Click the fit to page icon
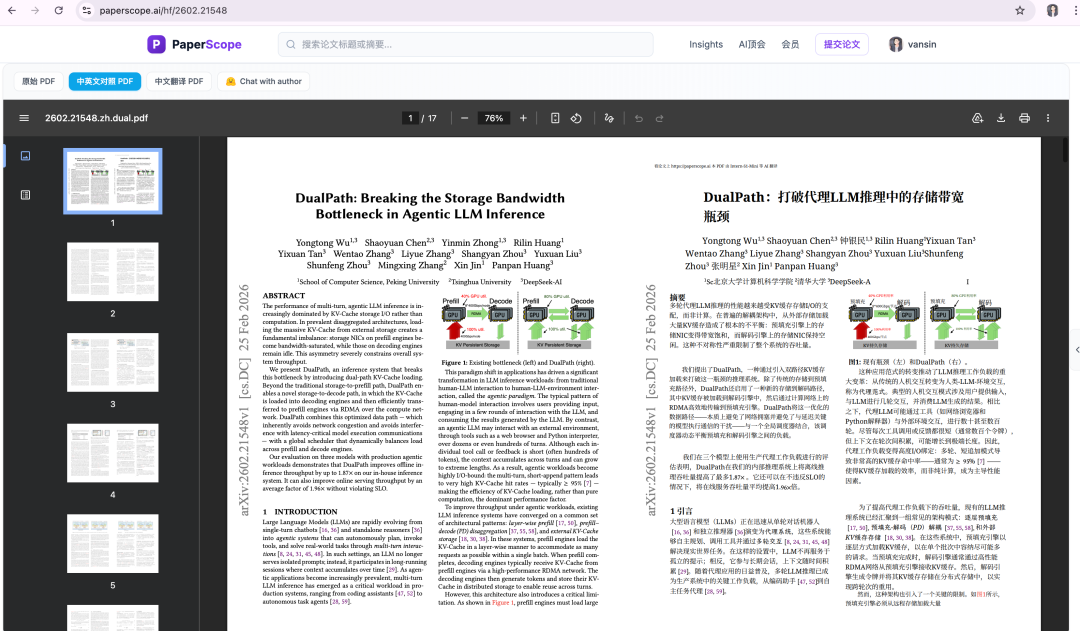Viewport: 1080px width, 631px height. (x=555, y=118)
